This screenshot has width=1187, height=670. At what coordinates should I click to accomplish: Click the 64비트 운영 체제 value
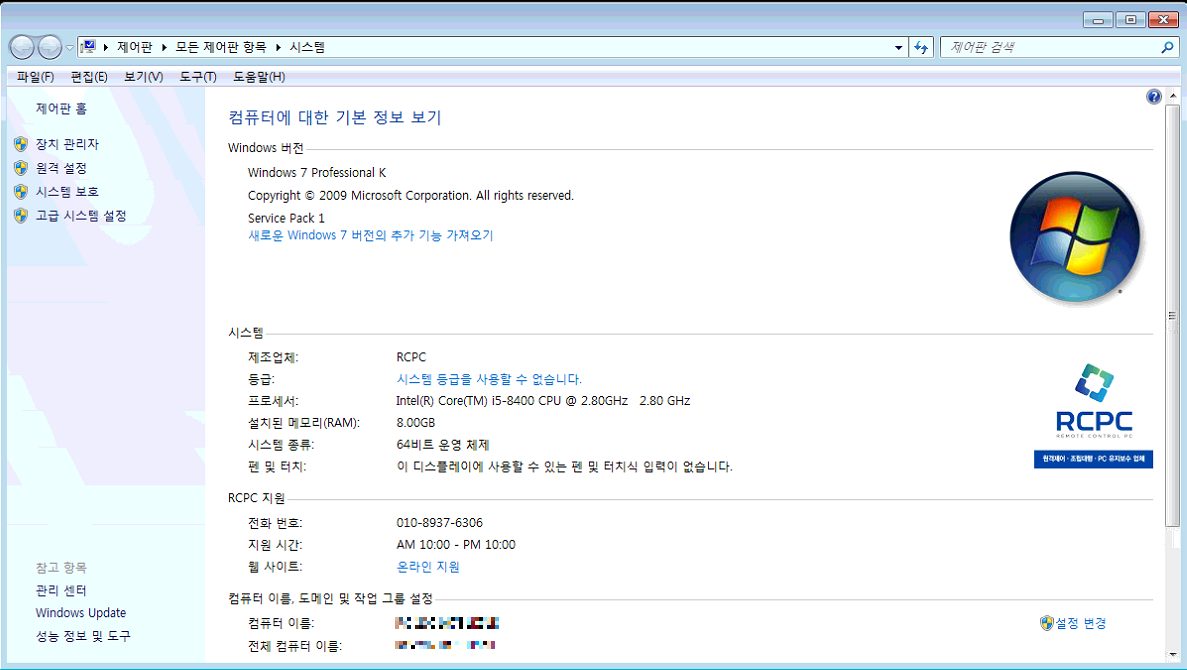point(443,444)
